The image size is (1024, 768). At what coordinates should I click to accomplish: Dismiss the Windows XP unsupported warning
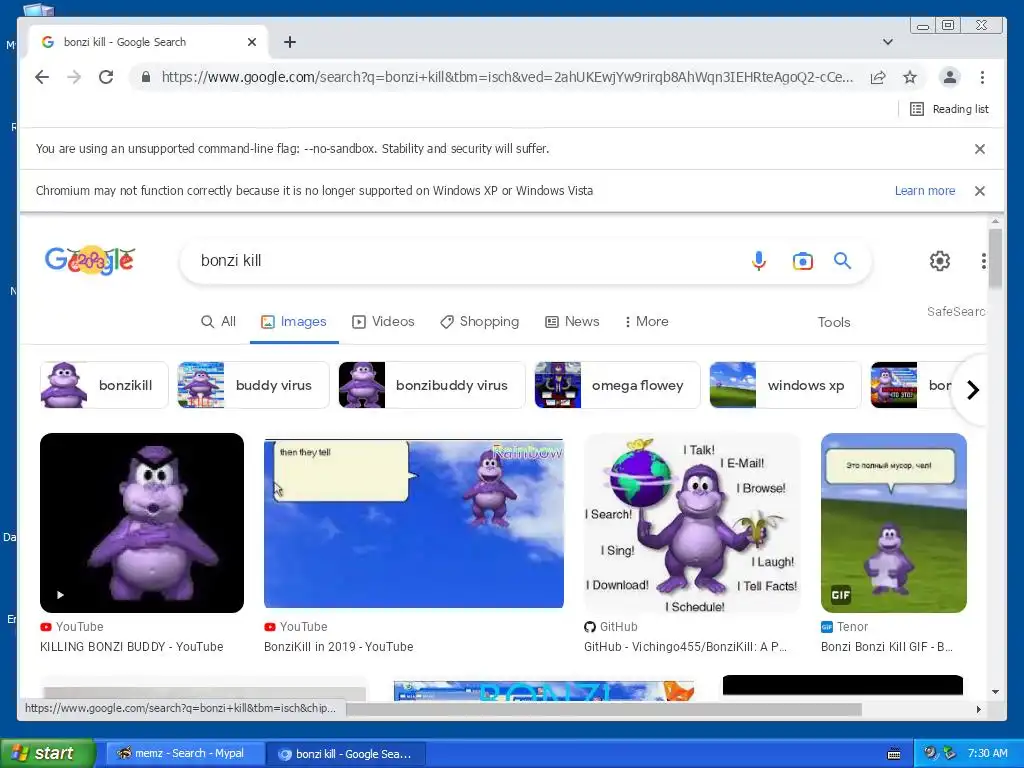click(980, 191)
